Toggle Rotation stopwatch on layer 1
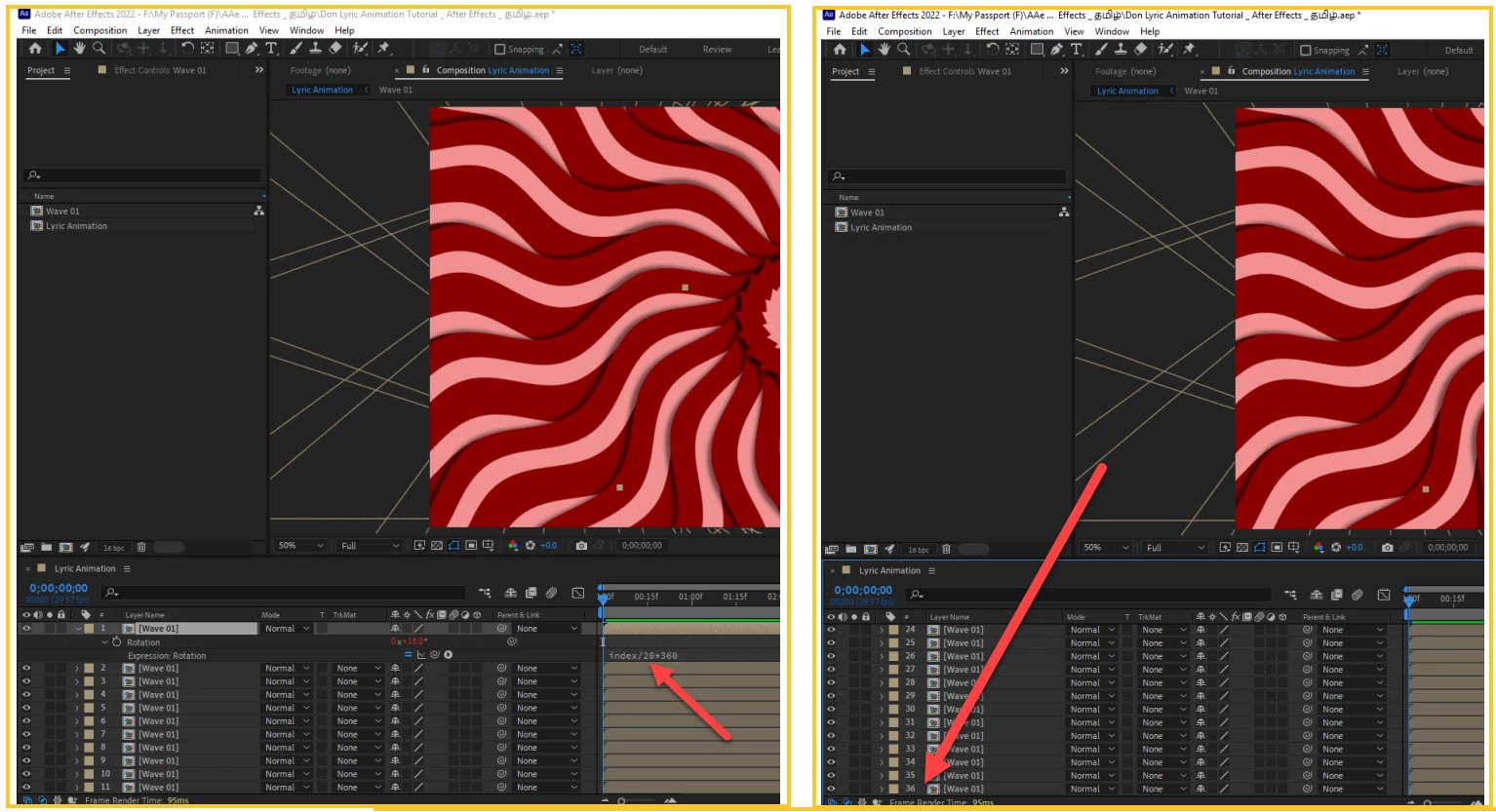The image size is (1496, 812). 116,642
